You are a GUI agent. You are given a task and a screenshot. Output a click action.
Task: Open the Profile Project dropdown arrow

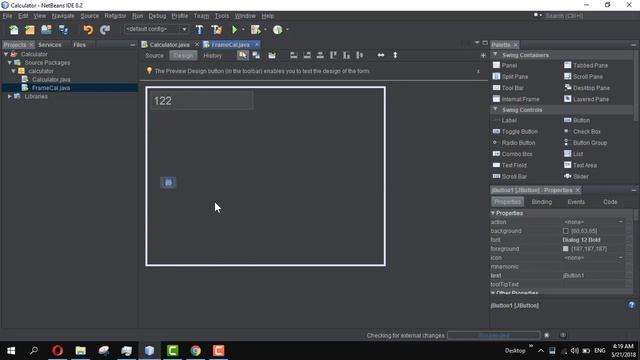coord(287,29)
